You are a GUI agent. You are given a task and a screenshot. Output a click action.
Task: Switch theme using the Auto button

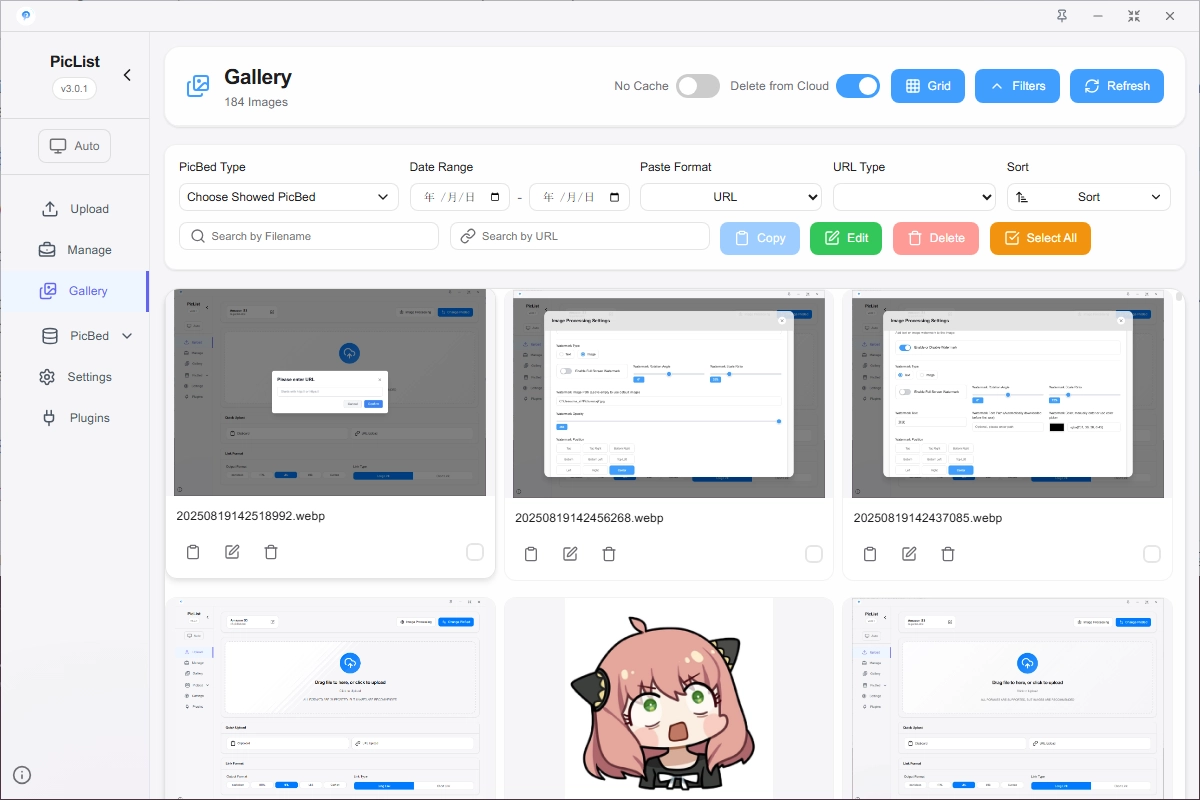tap(75, 146)
